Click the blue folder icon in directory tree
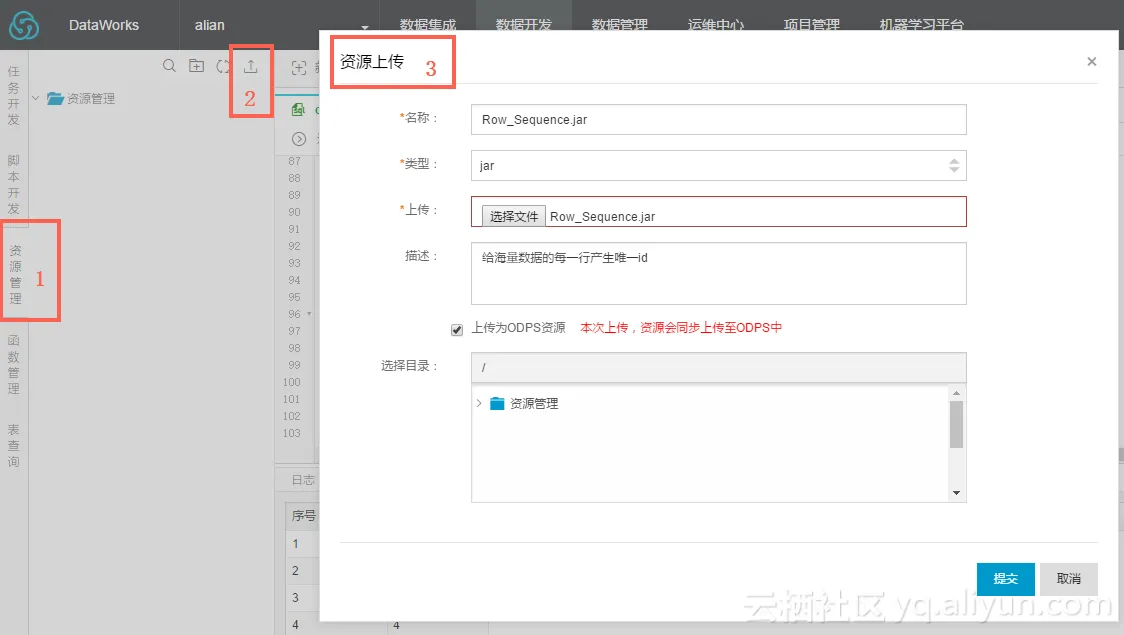This screenshot has height=635, width=1124. [497, 404]
